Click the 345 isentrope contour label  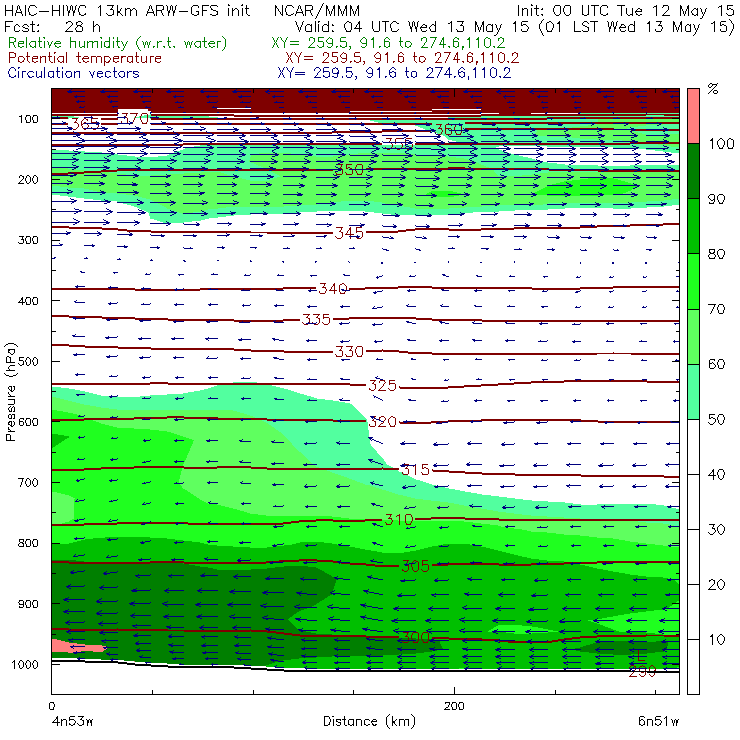pyautogui.click(x=349, y=233)
